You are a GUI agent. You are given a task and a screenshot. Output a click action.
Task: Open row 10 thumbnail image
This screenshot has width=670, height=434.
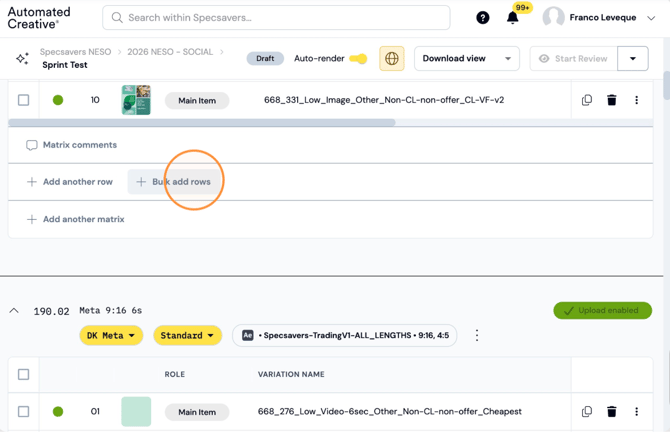click(x=136, y=100)
